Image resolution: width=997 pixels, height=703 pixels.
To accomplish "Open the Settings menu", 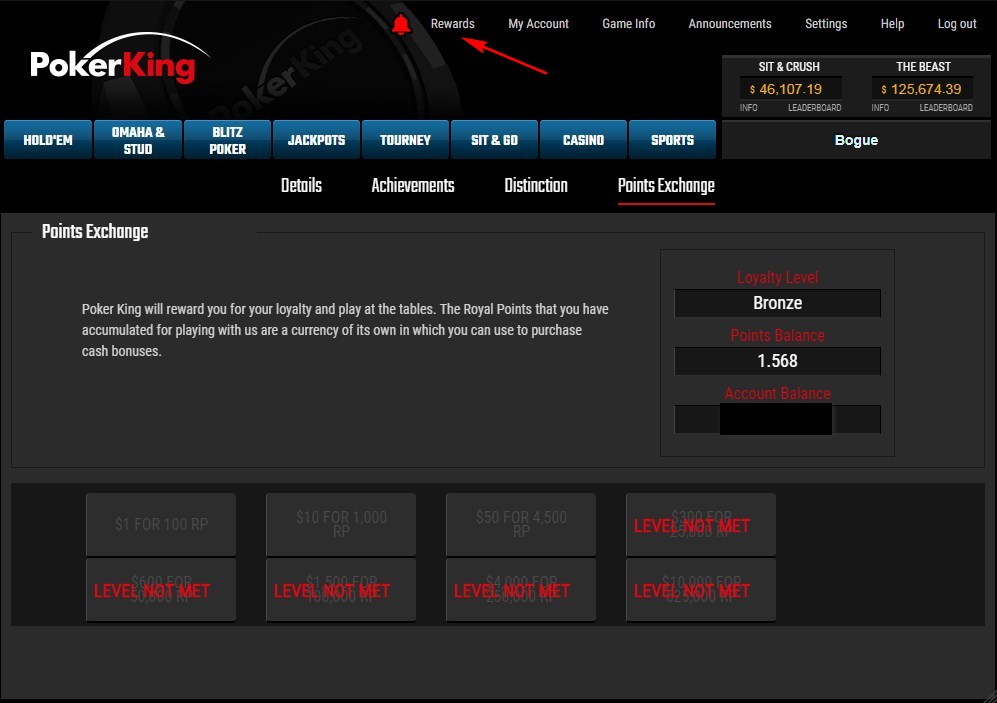I will pyautogui.click(x=826, y=23).
